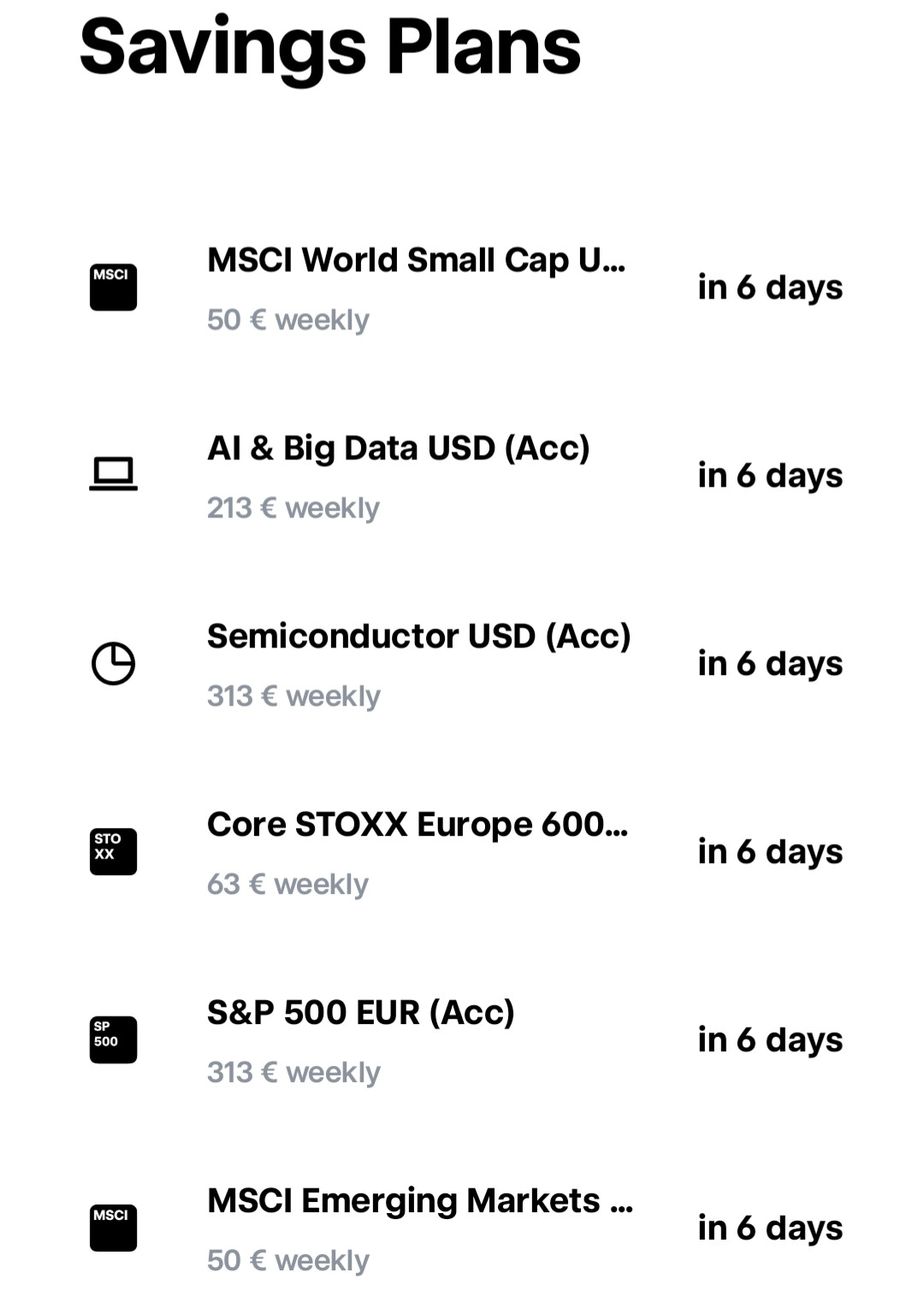The width and height of the screenshot is (924, 1308).
Task: Select the 213 € weekly amount text
Action: (293, 508)
